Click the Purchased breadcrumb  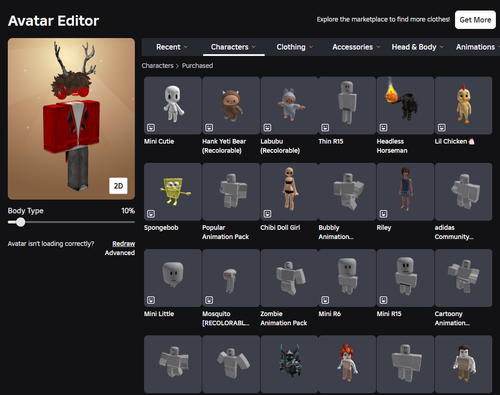pyautogui.click(x=197, y=66)
